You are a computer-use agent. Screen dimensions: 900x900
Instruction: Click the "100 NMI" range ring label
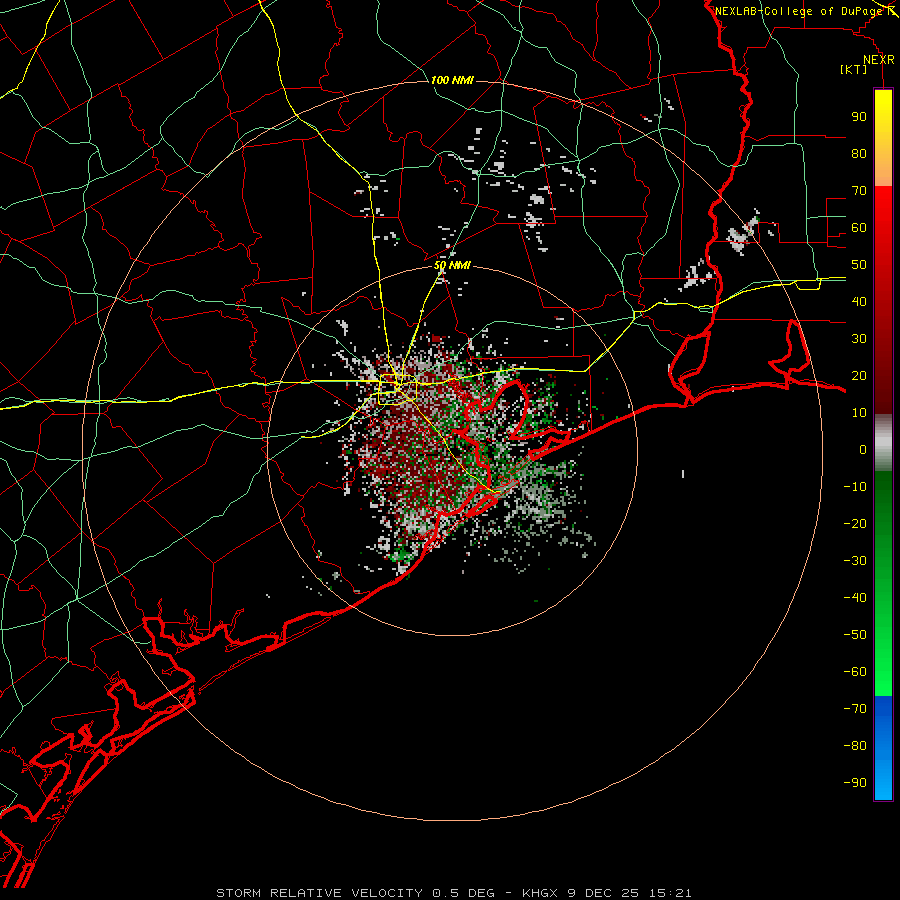click(452, 80)
